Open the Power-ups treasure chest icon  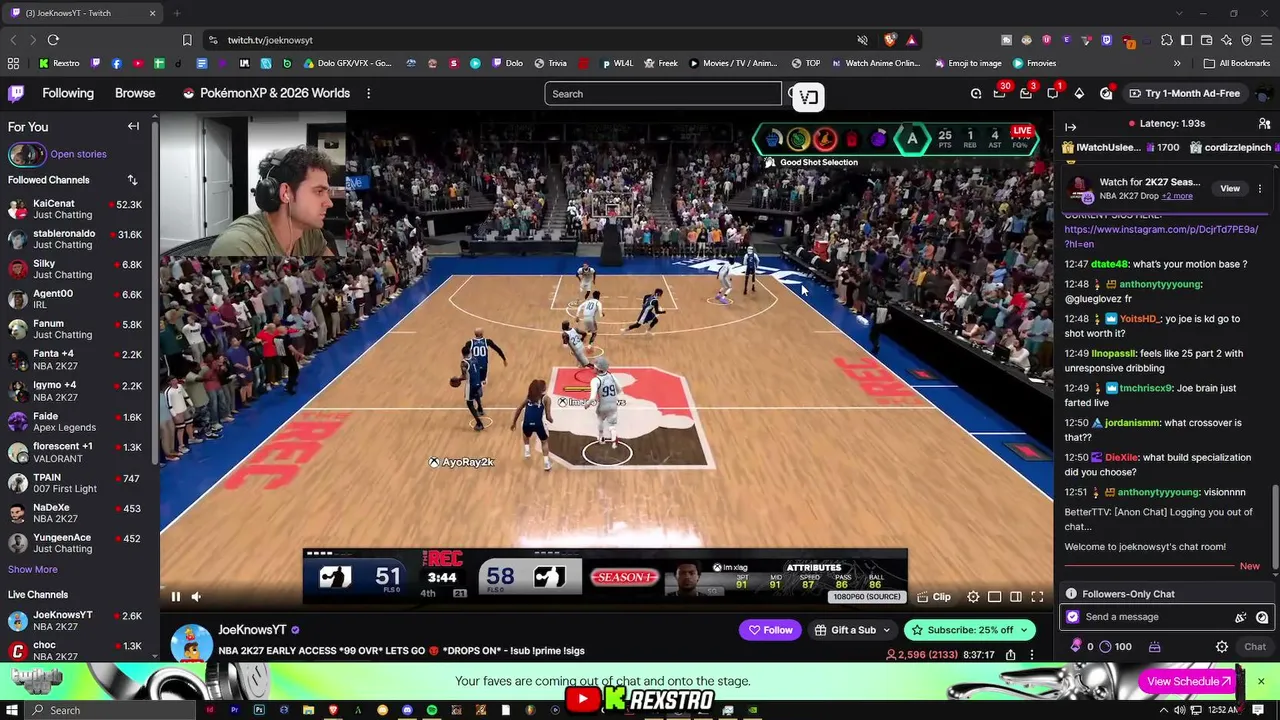(x=1154, y=647)
